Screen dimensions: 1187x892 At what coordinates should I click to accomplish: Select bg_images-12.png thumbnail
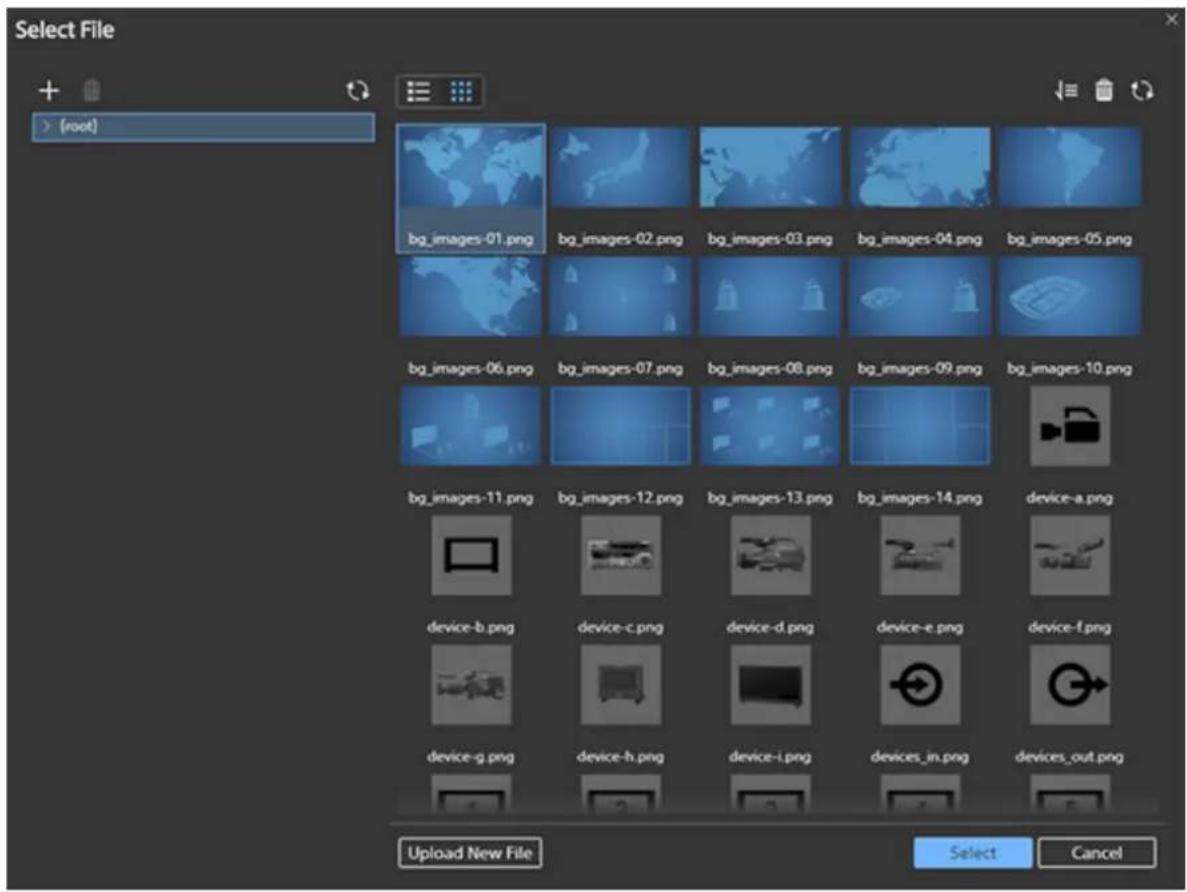(x=621, y=426)
